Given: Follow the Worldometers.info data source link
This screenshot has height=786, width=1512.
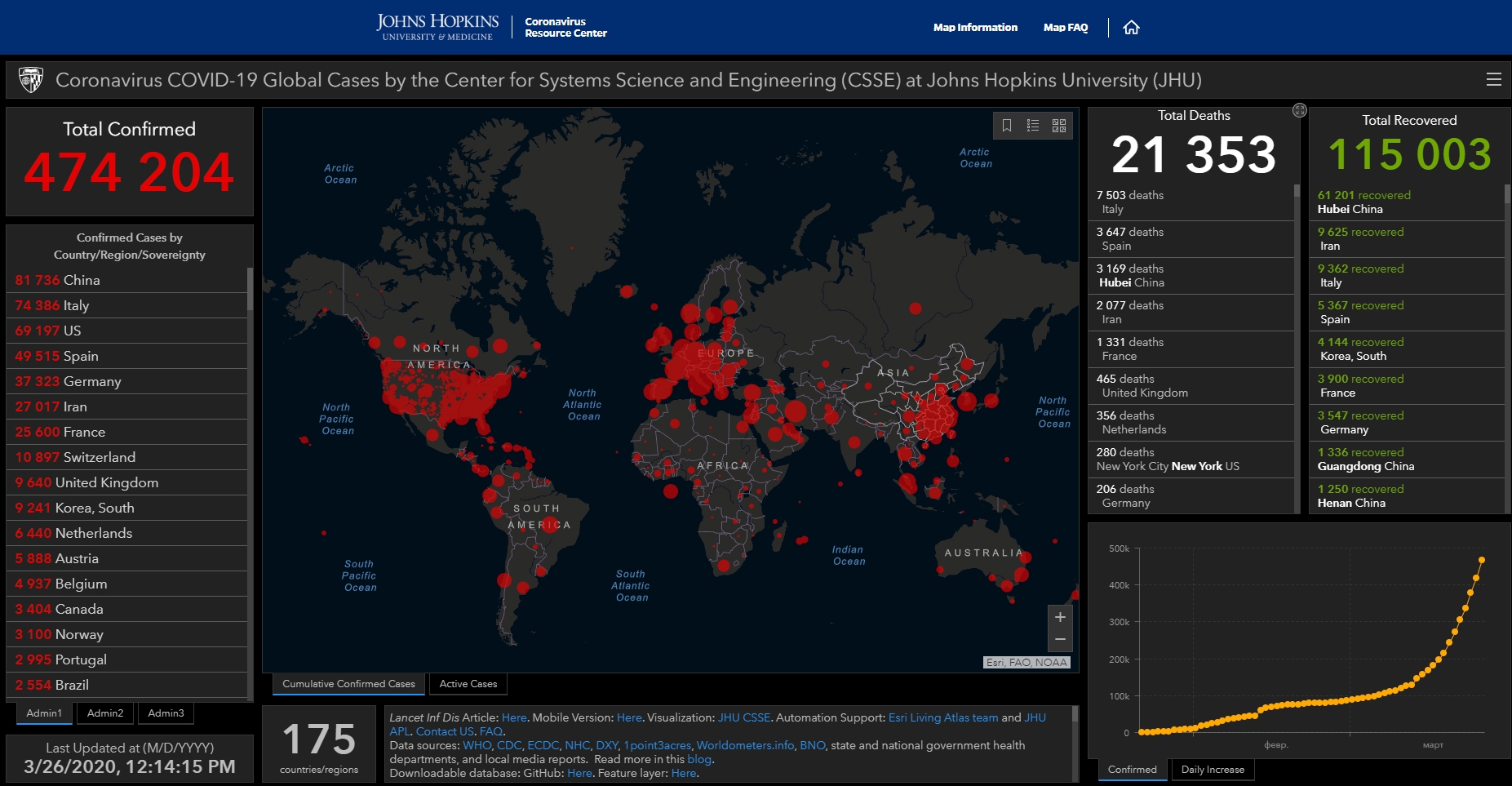Looking at the screenshot, I should [x=745, y=745].
